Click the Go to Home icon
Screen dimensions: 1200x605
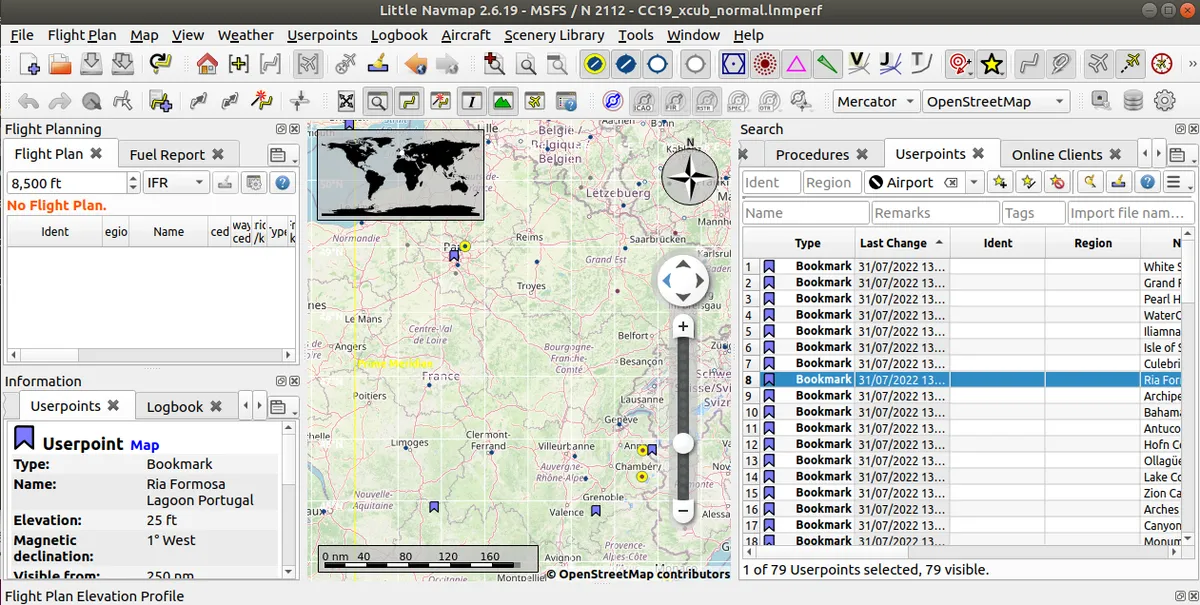click(207, 65)
